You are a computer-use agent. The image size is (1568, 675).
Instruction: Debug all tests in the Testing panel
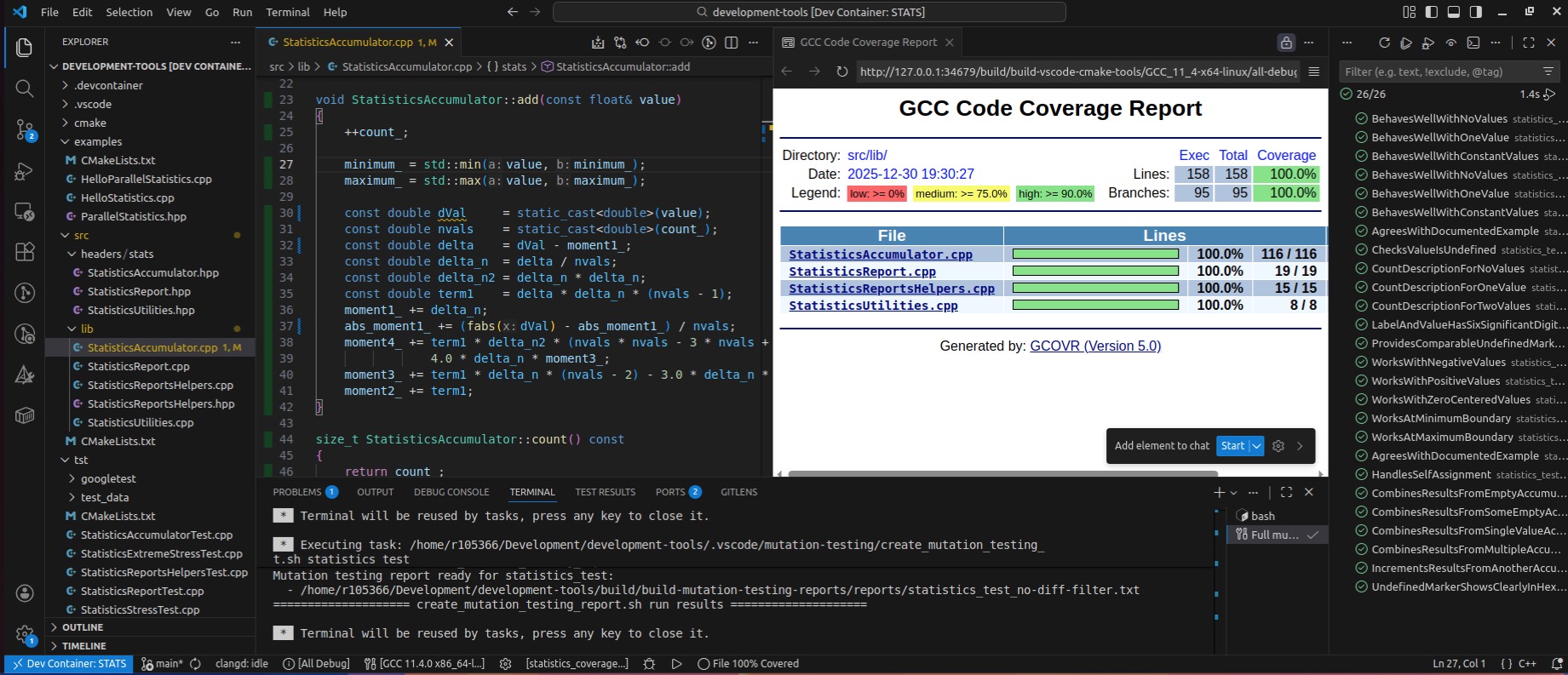point(1428,43)
